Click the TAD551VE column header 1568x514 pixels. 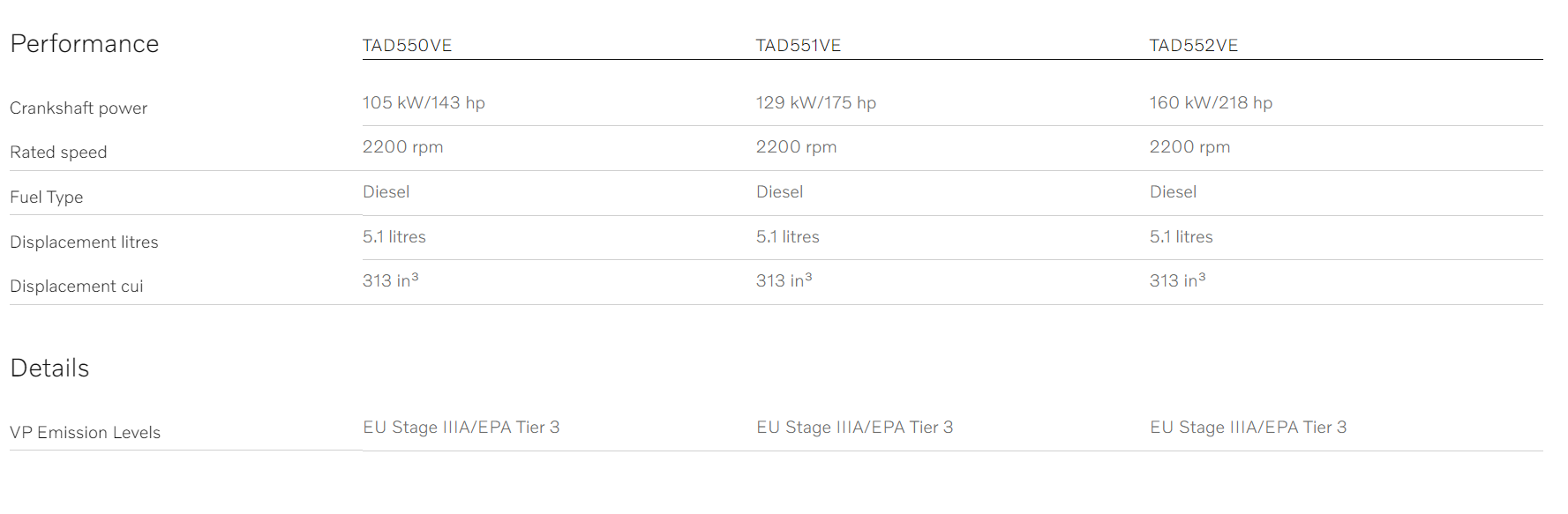pyautogui.click(x=799, y=46)
